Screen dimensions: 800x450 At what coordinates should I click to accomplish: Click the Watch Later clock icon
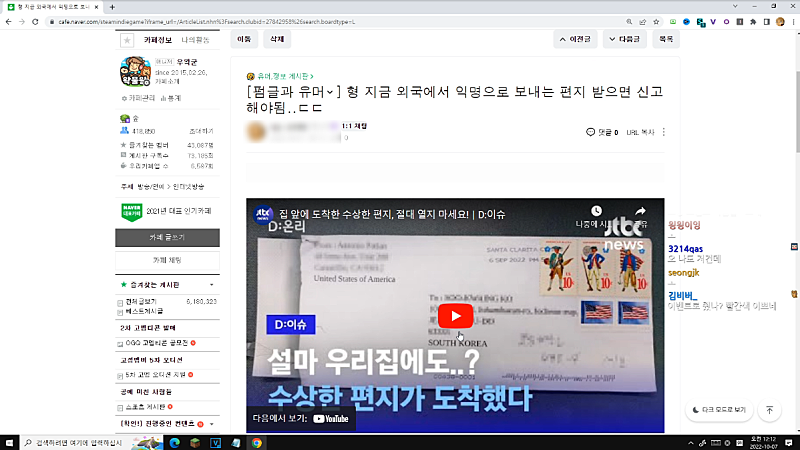point(597,212)
